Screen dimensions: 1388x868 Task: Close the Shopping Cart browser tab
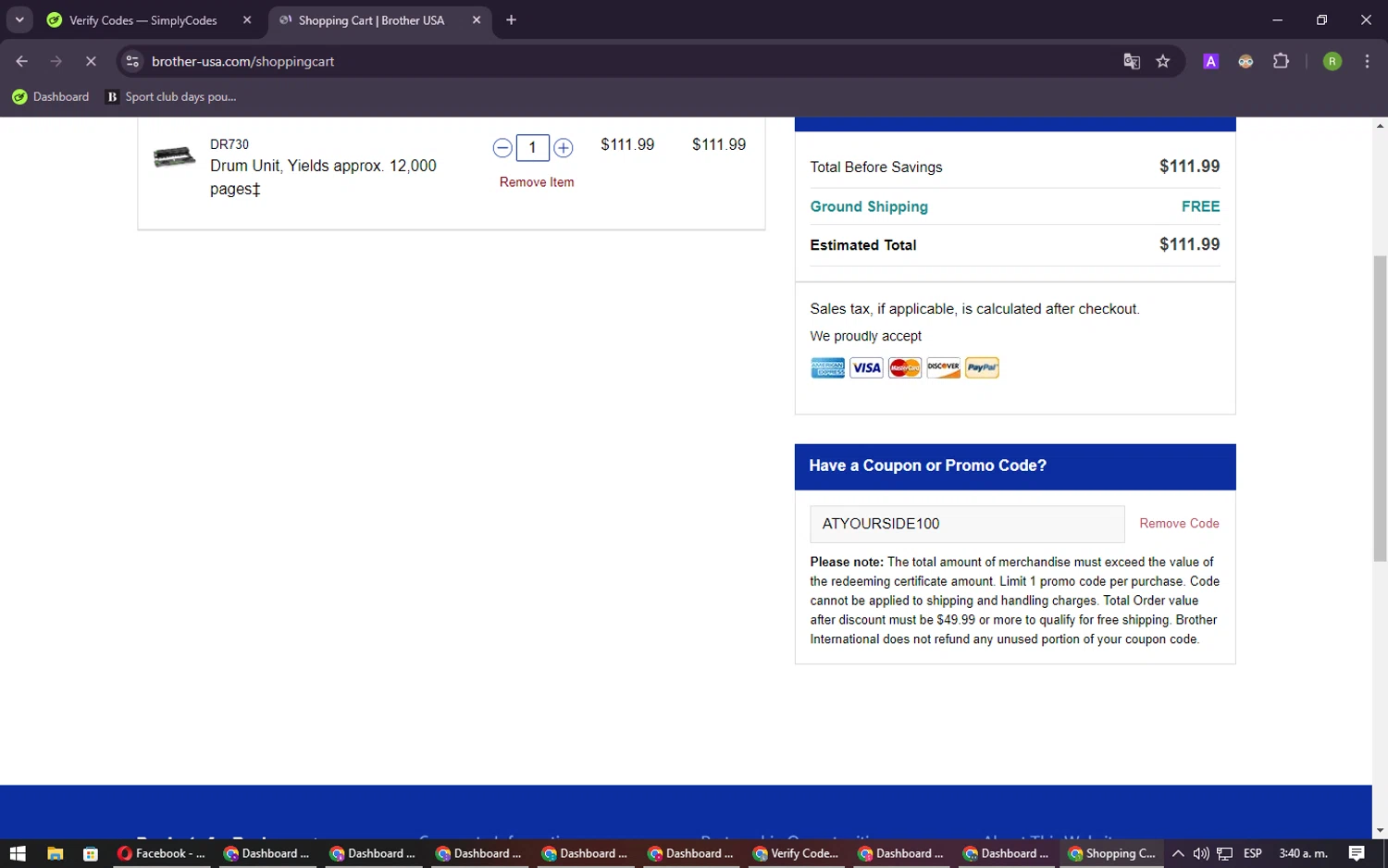click(477, 20)
